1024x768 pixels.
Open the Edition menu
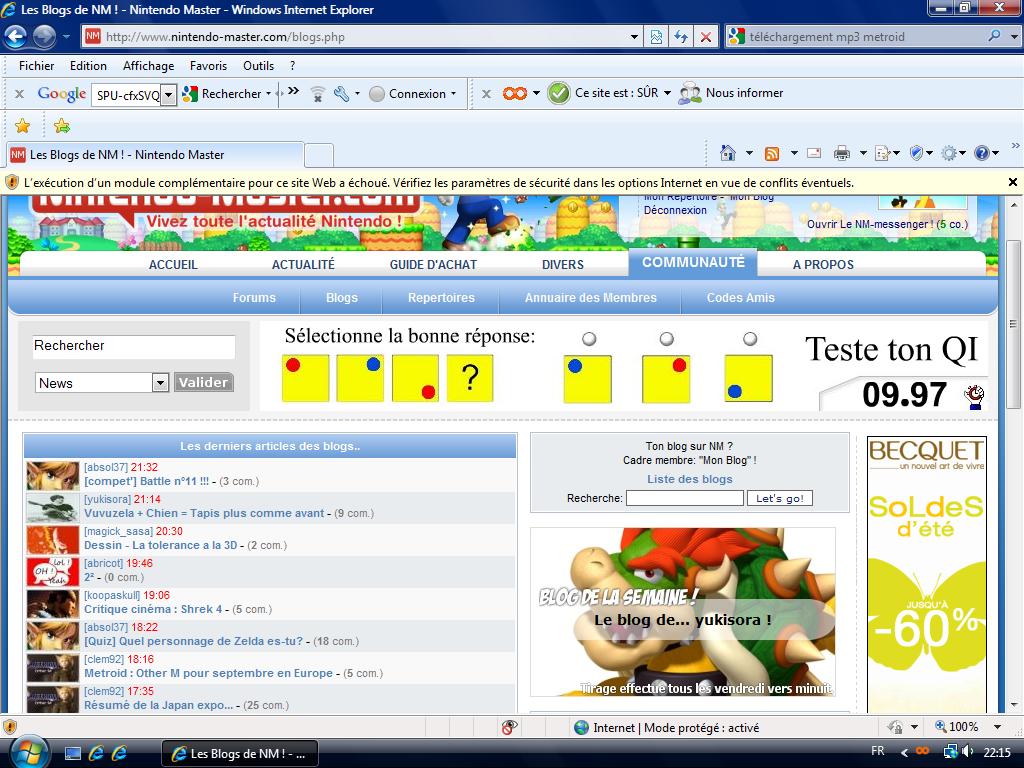coord(88,65)
